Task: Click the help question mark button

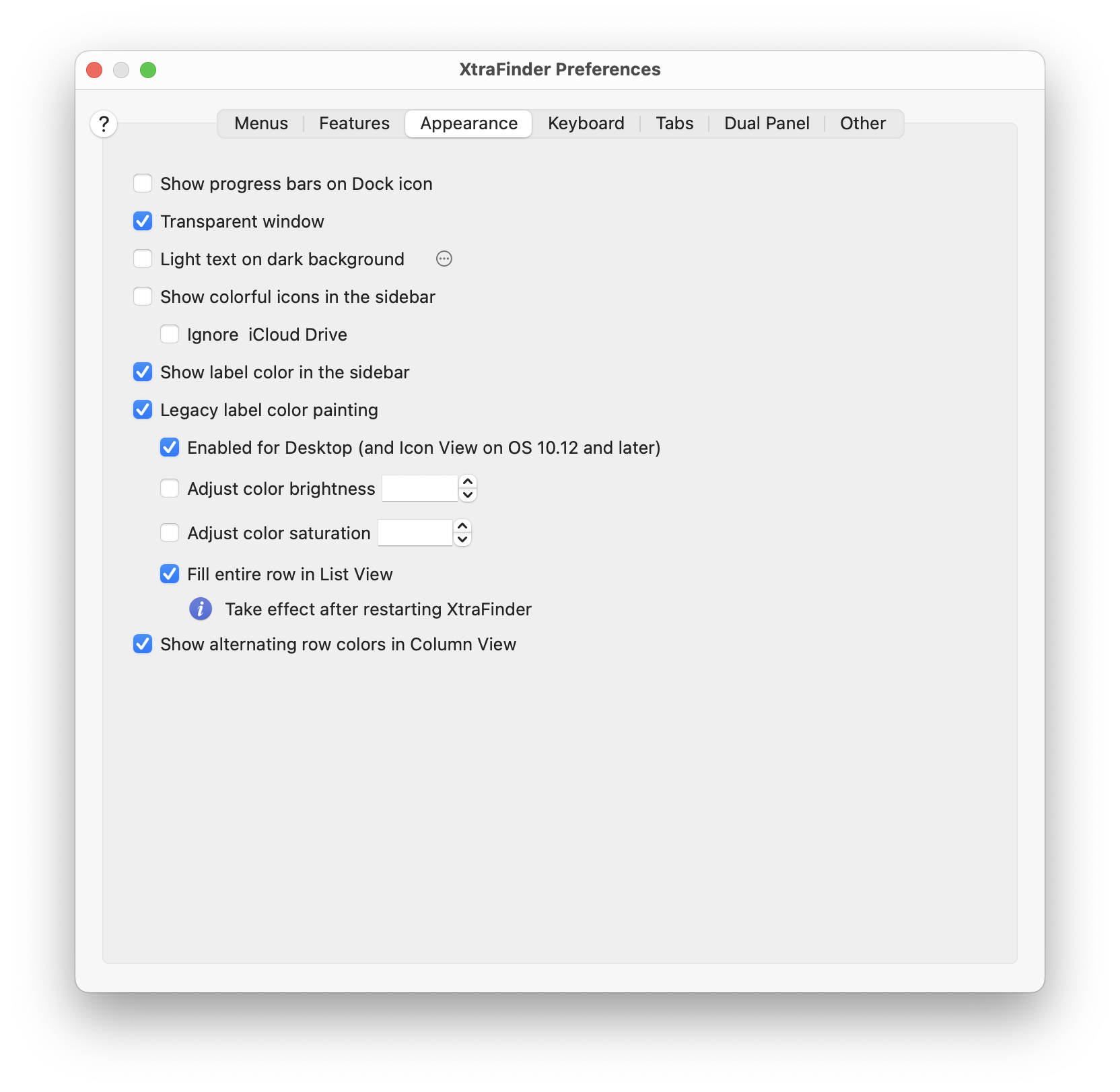Action: tap(104, 124)
